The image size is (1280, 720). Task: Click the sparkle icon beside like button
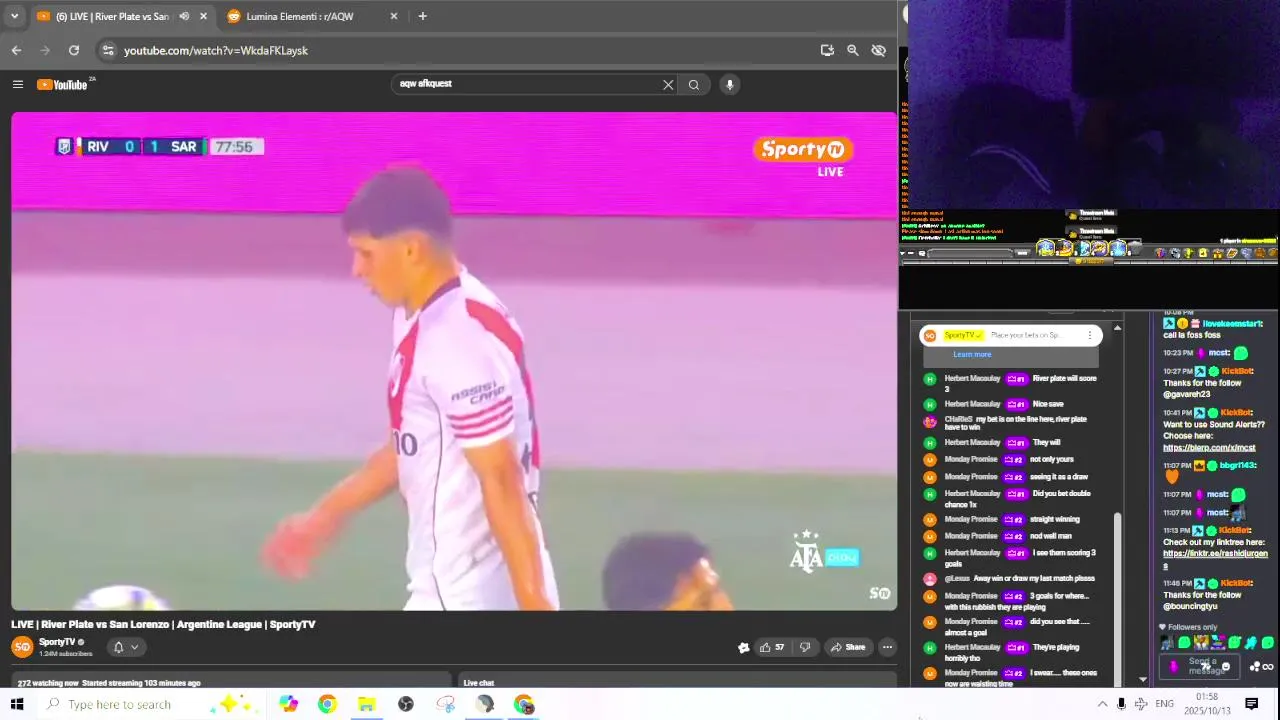[743, 648]
